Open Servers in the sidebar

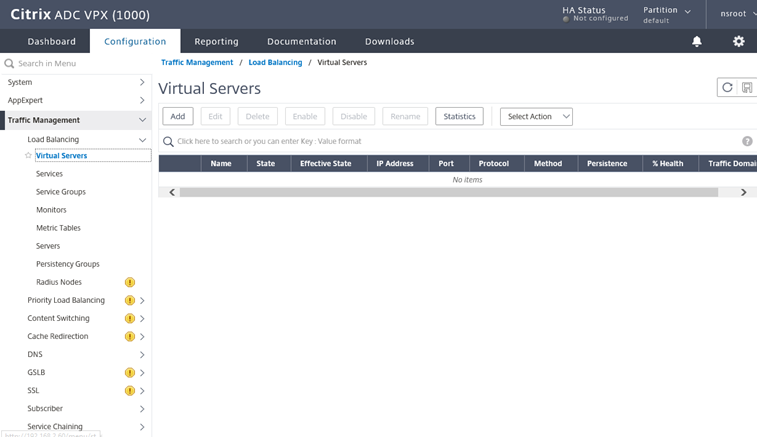click(x=48, y=246)
